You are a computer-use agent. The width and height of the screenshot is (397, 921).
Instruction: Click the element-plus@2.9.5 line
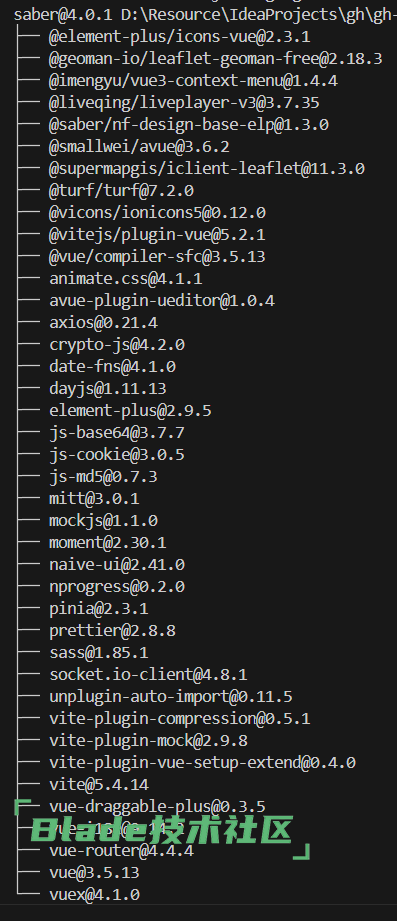(130, 411)
